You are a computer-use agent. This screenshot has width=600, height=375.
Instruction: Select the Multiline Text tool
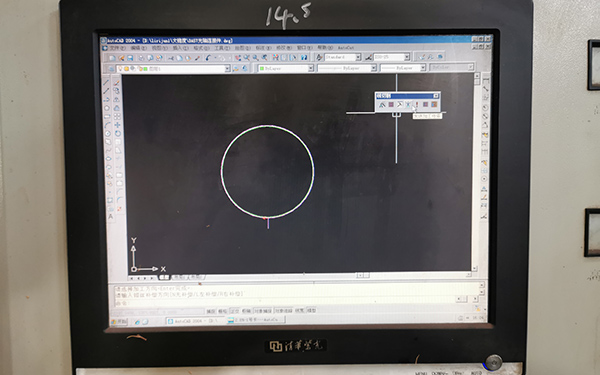pos(111,217)
